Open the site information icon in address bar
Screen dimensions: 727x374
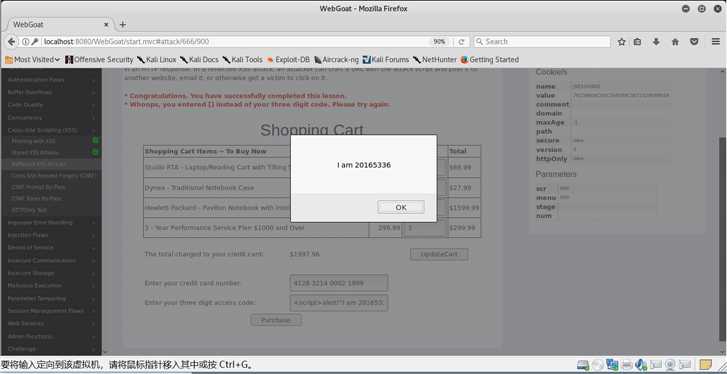coord(26,42)
